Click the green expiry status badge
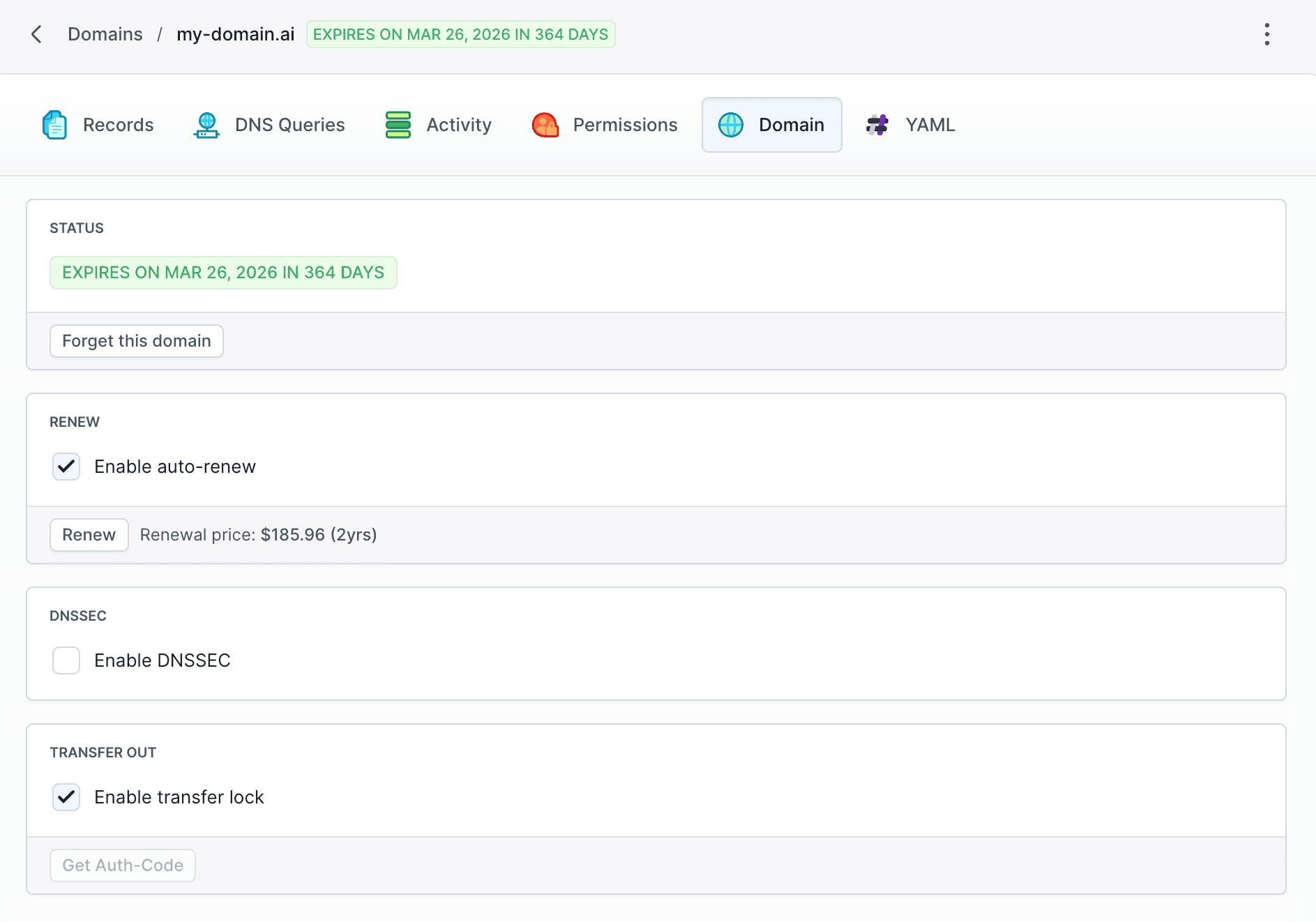This screenshot has height=922, width=1316. coord(223,273)
